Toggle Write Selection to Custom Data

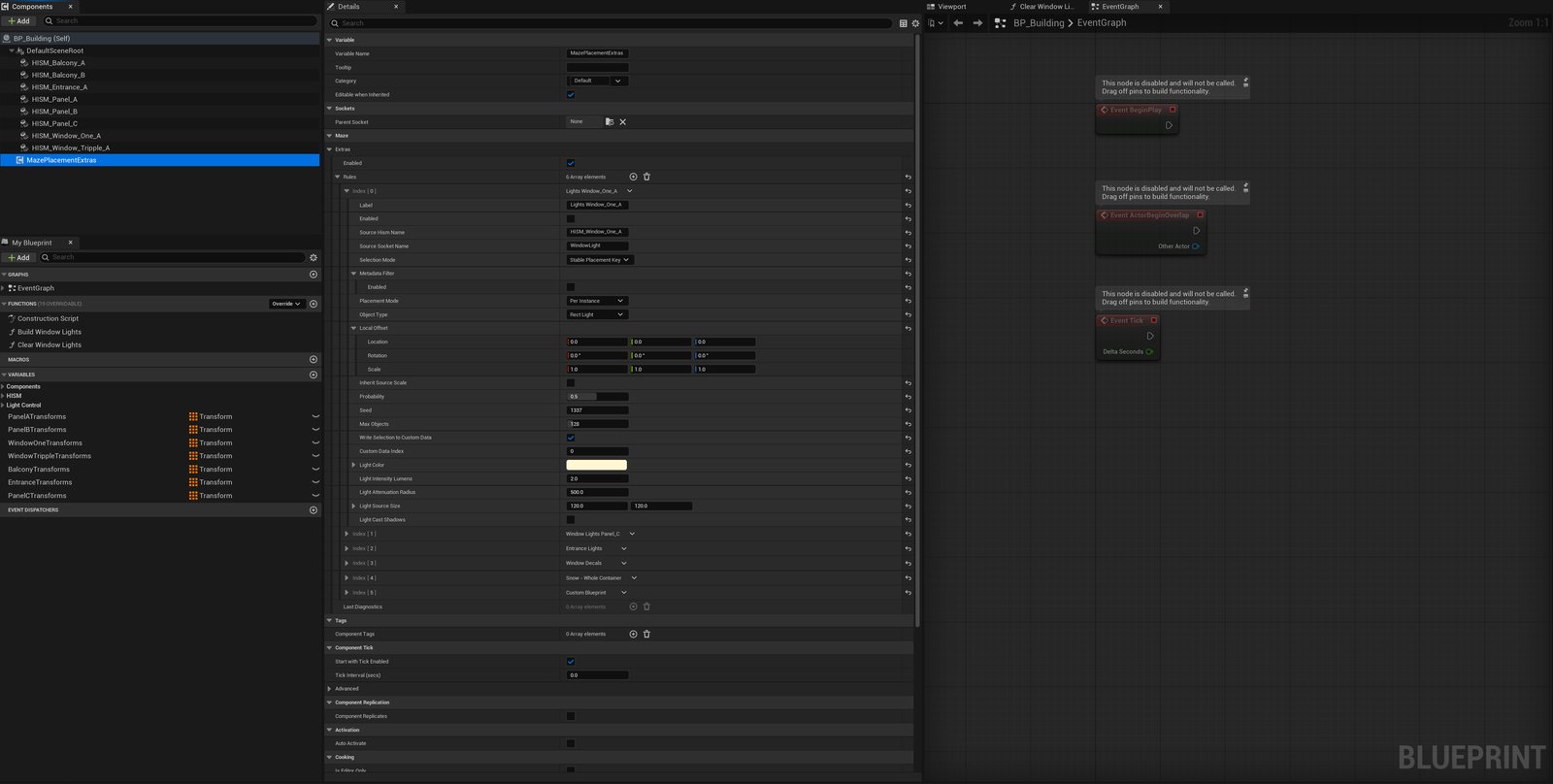click(x=571, y=438)
